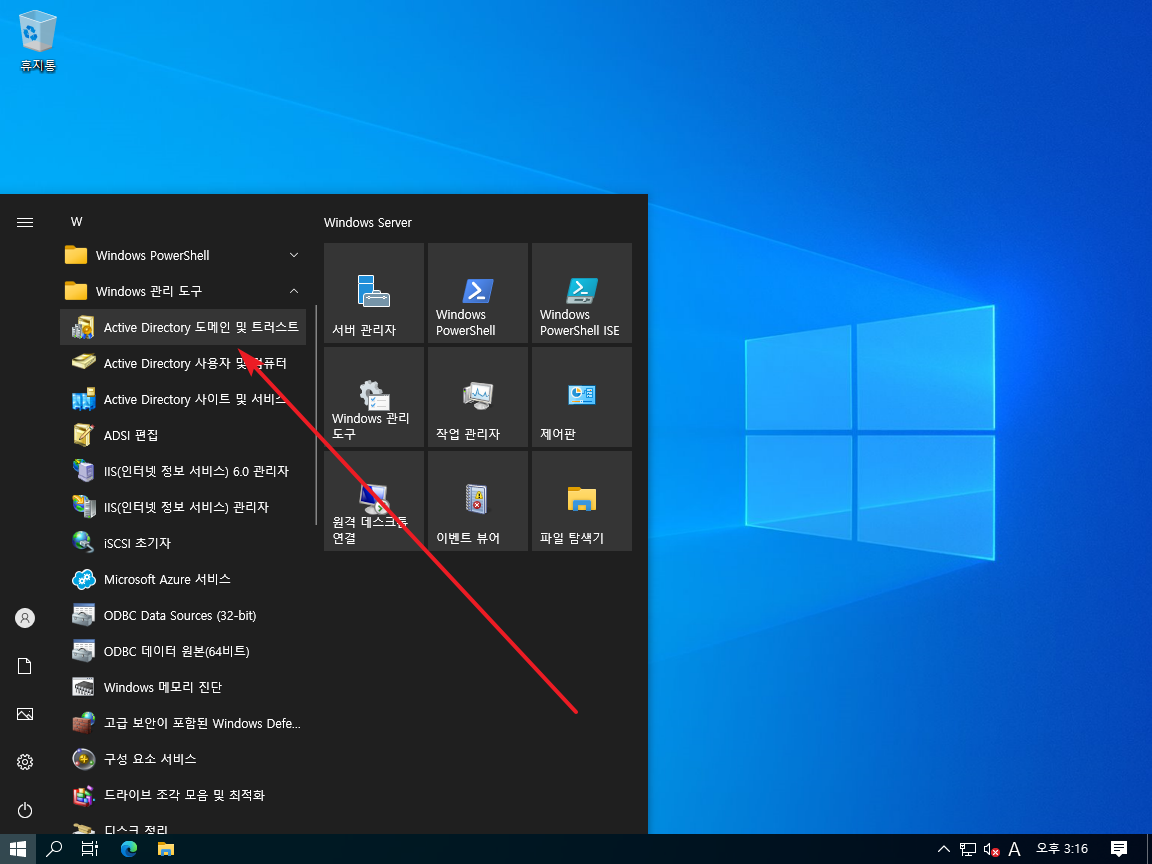Launch iSCSI 초기자

click(x=183, y=544)
